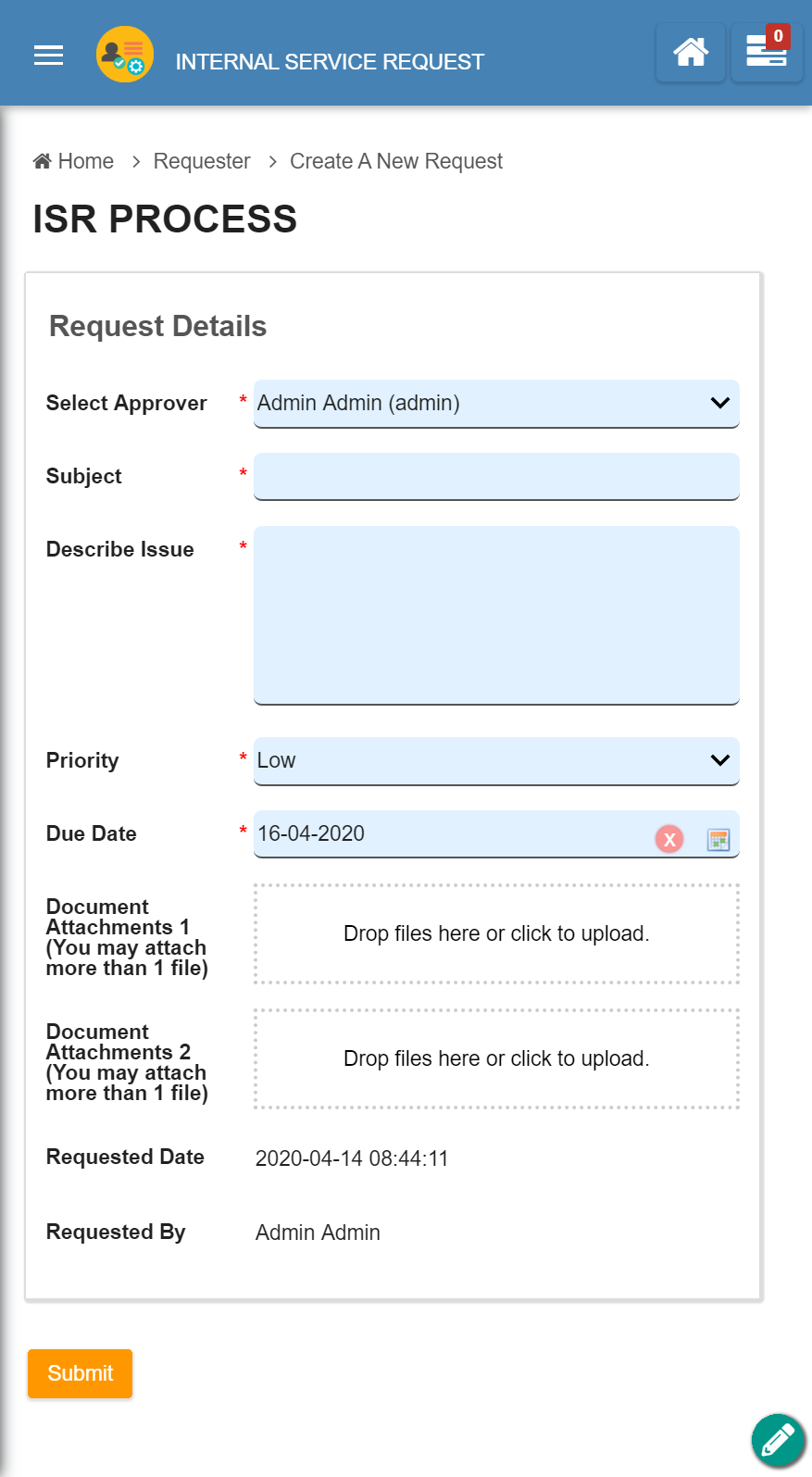Click the Due Date text field
Viewport: 812px width, 1477px height.
(x=444, y=833)
